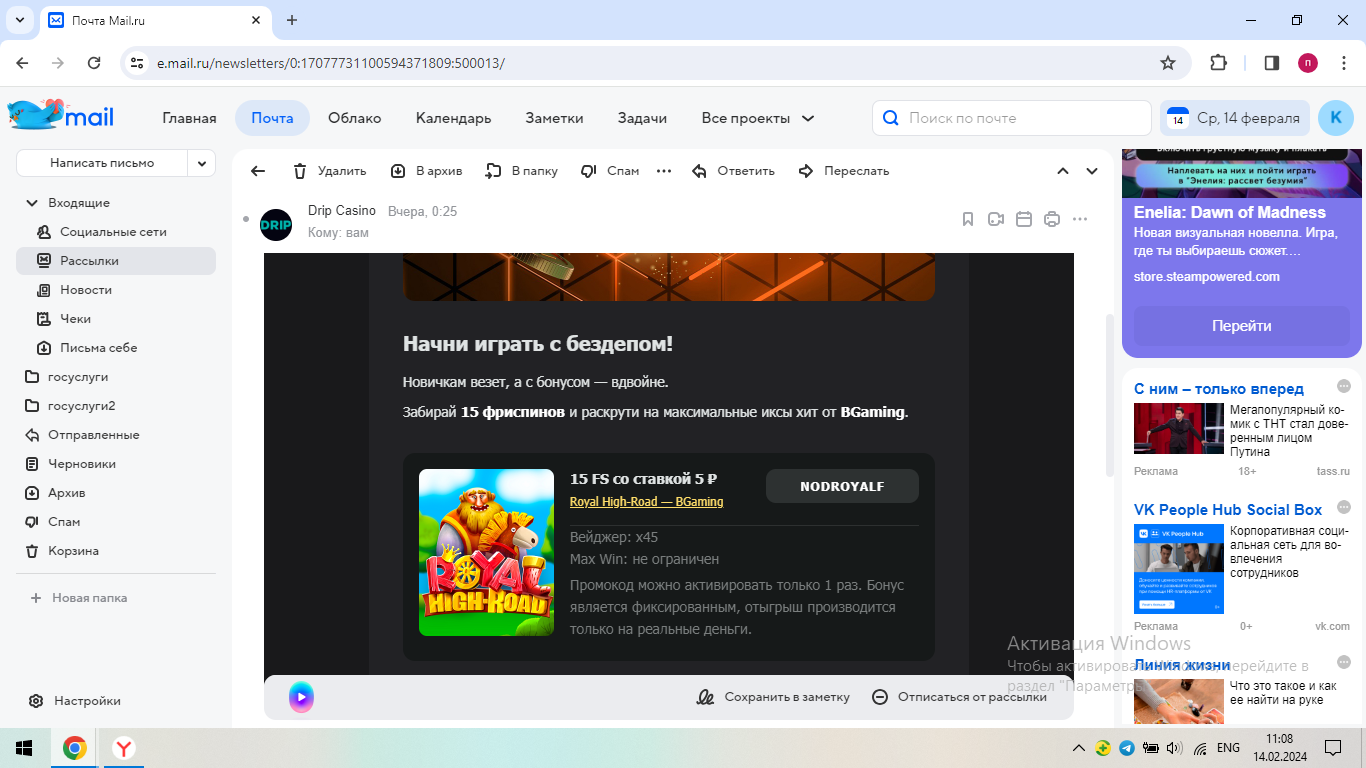Create a folder with Новая папка
The image size is (1366, 768).
click(79, 598)
